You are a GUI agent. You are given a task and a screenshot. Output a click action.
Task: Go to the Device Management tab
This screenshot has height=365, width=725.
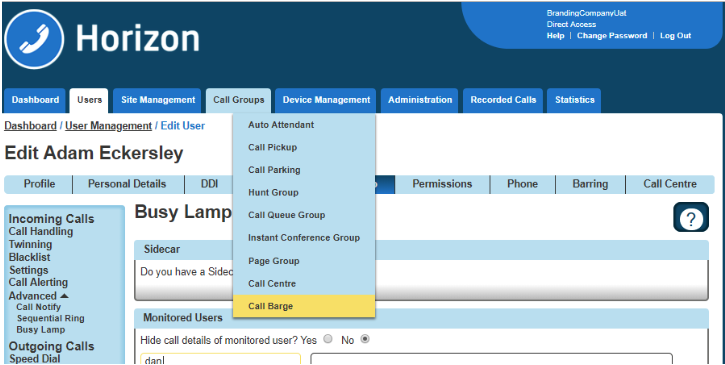(x=326, y=100)
